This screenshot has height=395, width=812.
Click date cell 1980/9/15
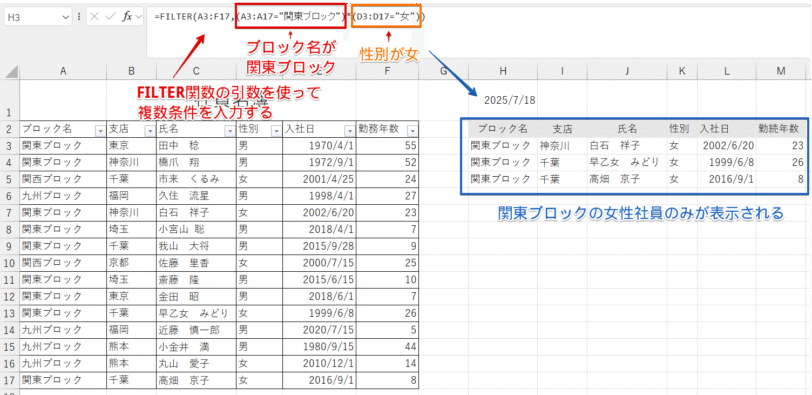pyautogui.click(x=319, y=346)
